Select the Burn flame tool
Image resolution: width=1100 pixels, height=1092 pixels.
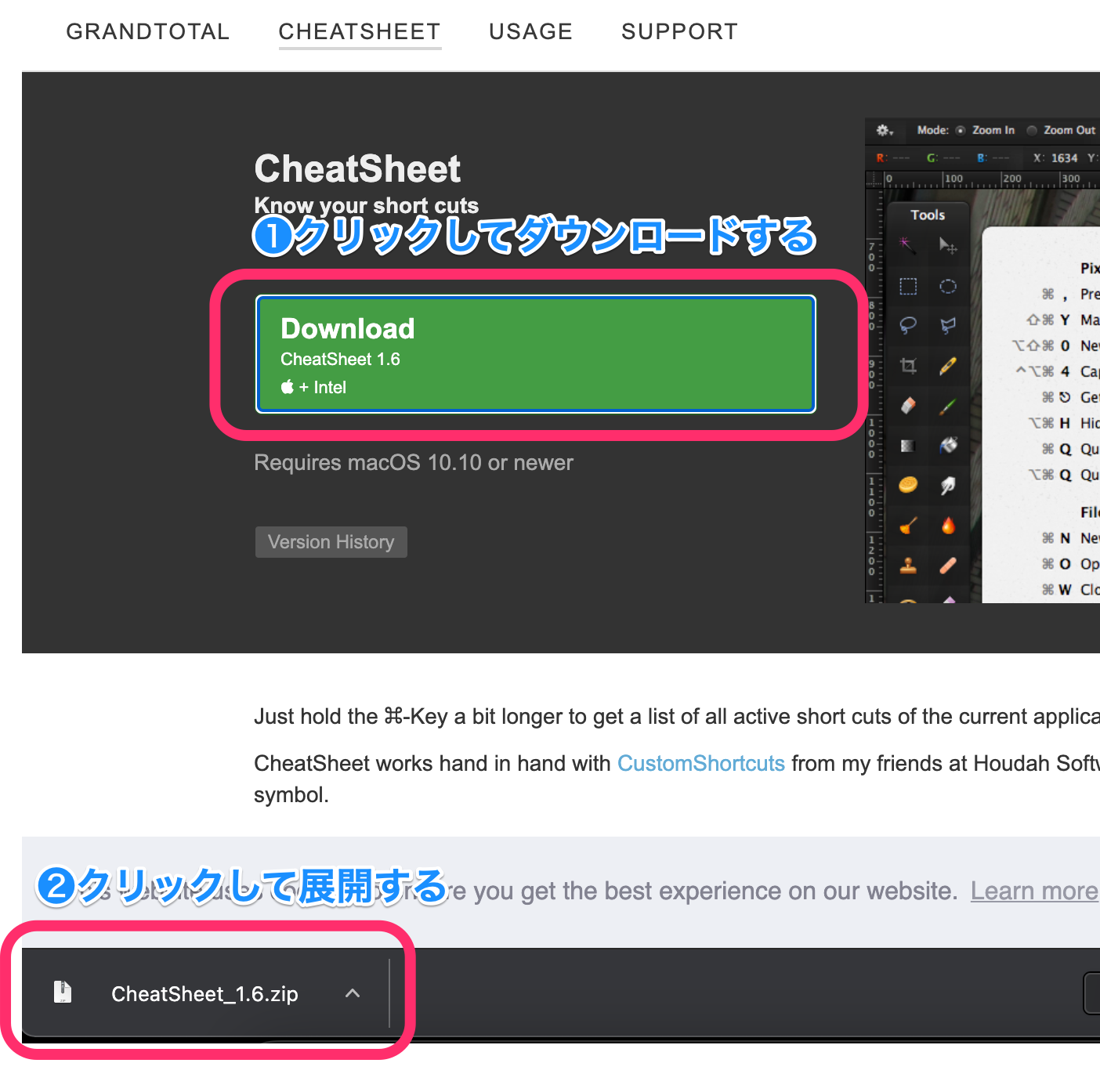[948, 526]
